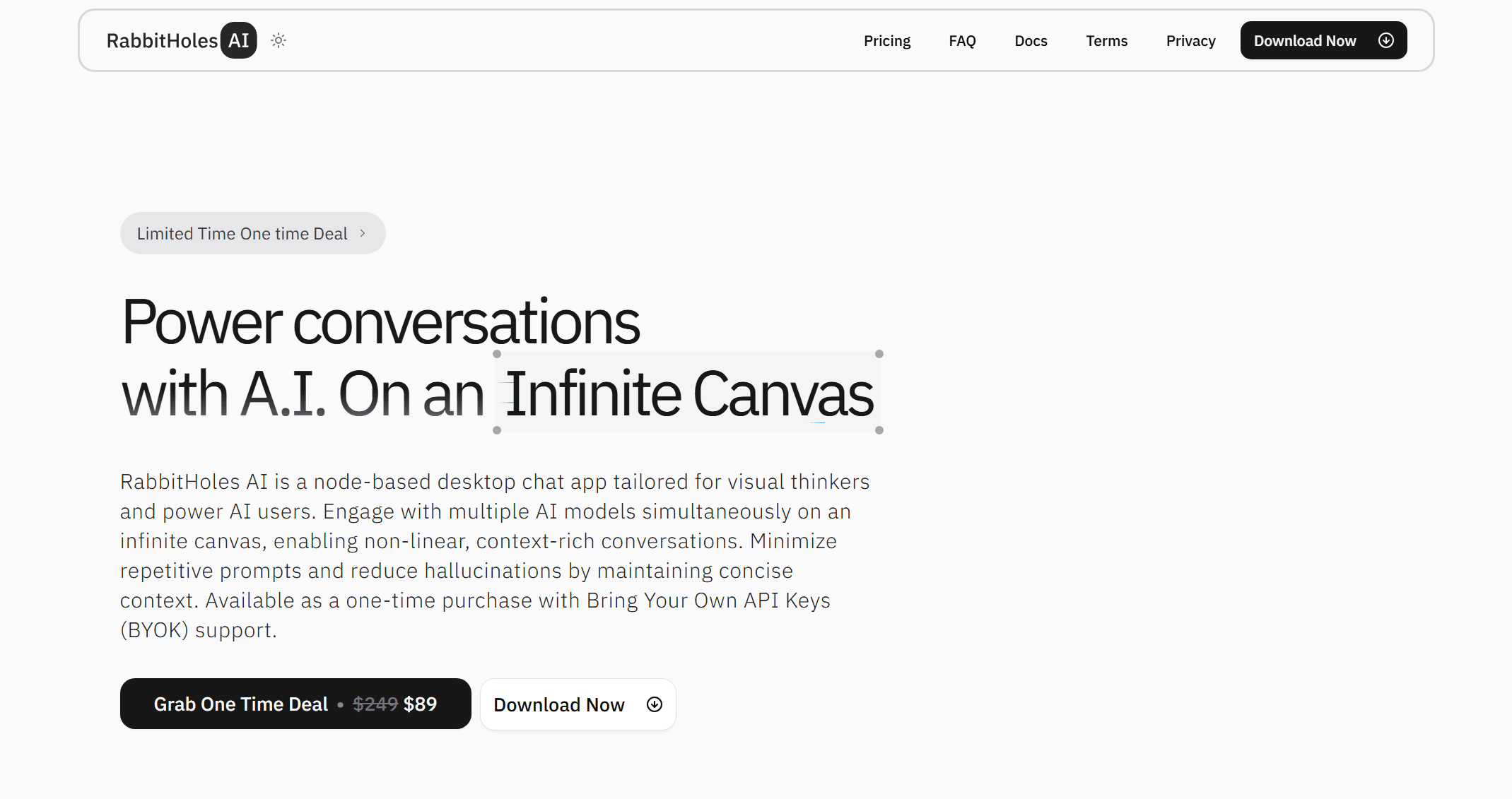Click download circle icon in white button
Image resolution: width=1512 pixels, height=799 pixels.
(655, 704)
